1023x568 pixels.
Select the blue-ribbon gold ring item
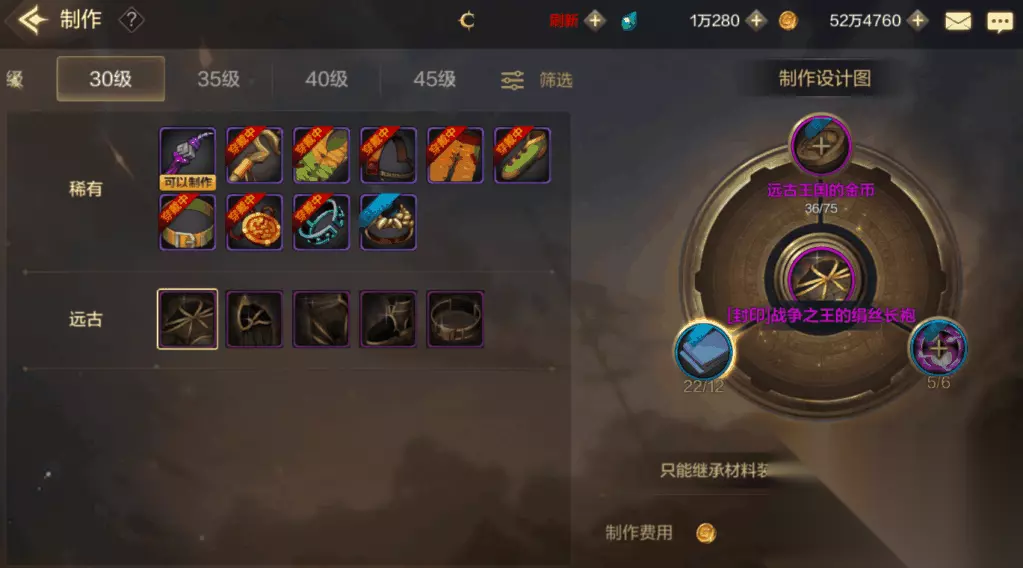pos(388,222)
